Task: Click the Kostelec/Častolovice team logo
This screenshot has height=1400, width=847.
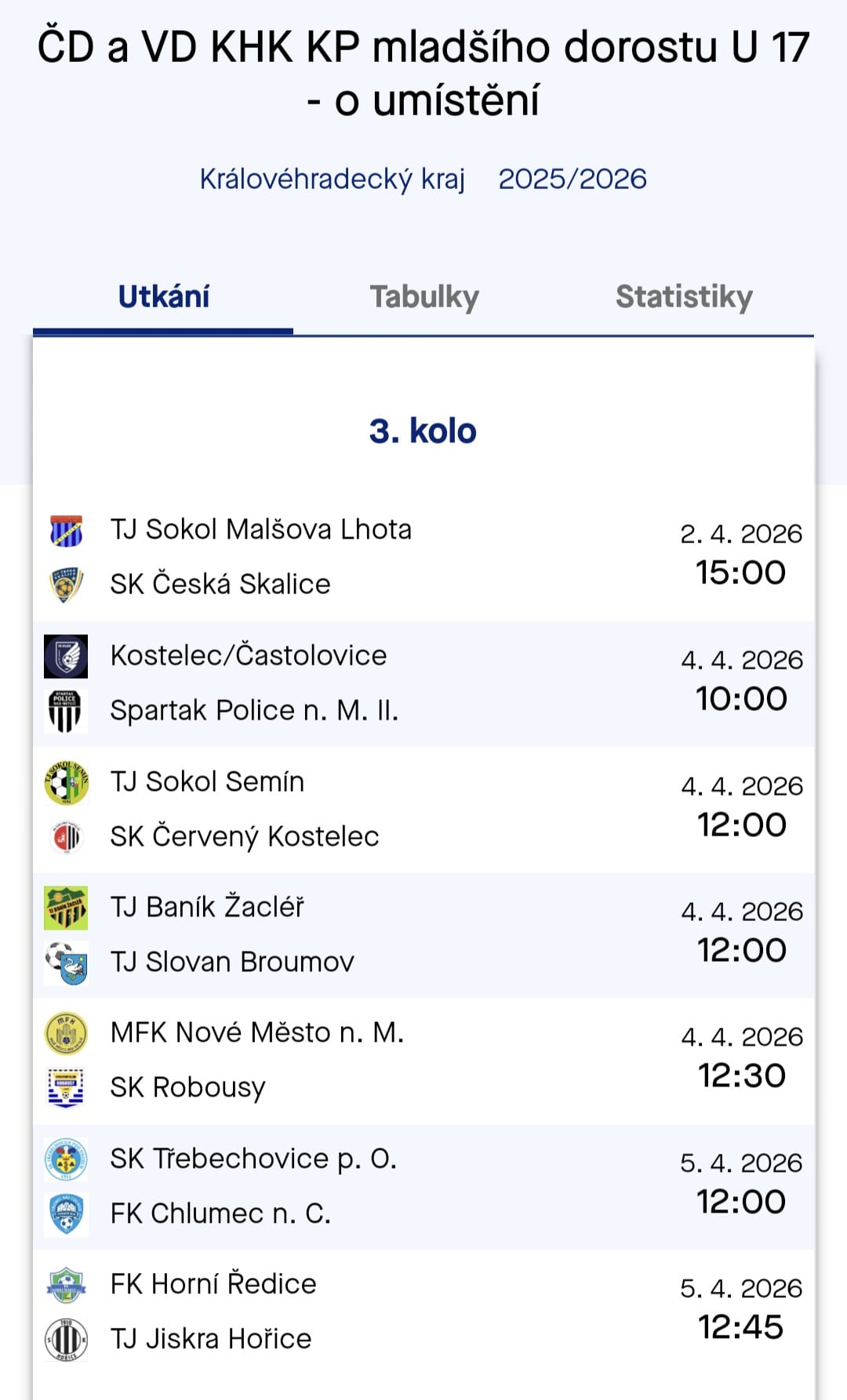Action: pos(66,656)
